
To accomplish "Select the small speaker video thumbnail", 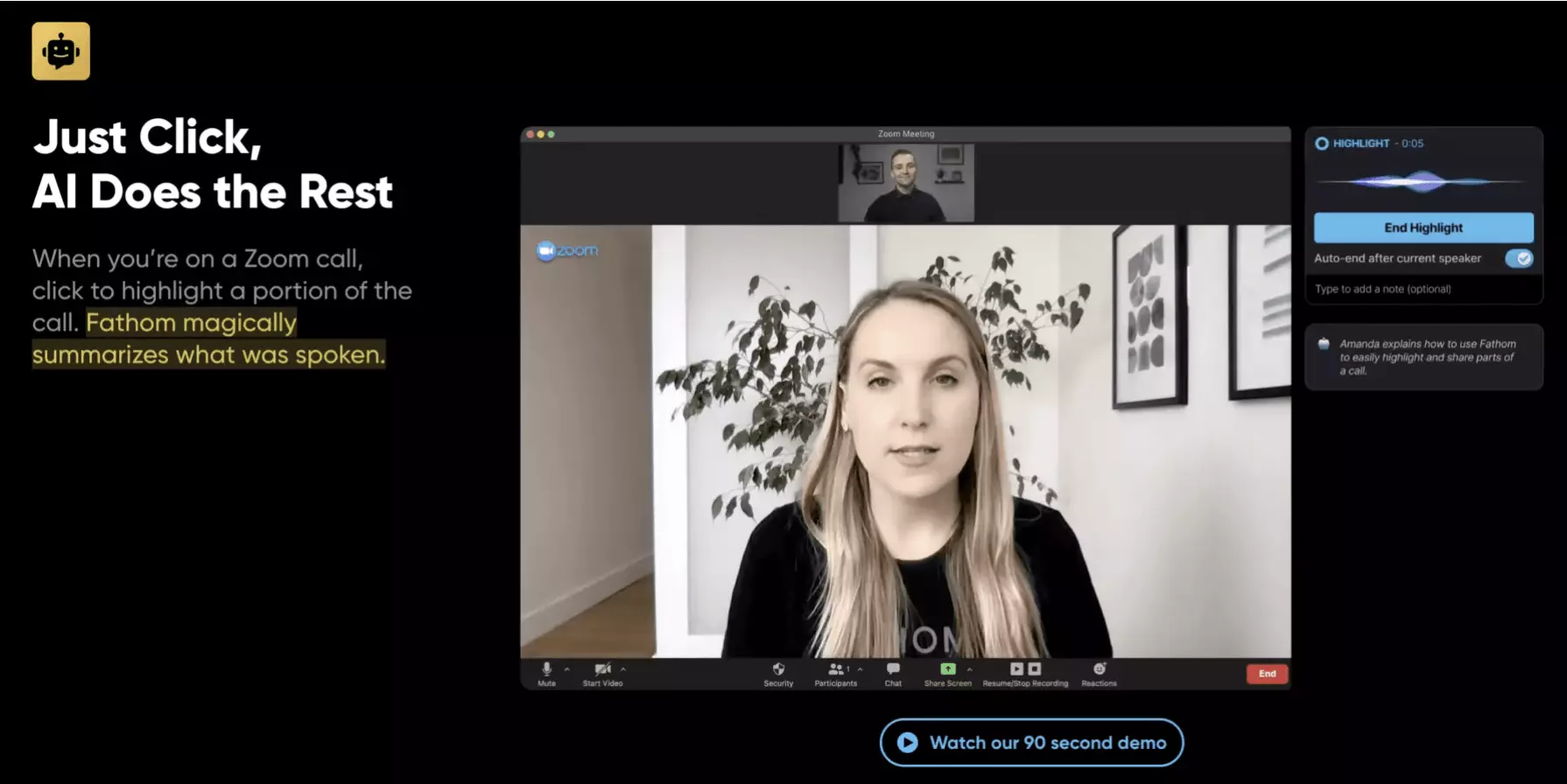I will coord(906,183).
